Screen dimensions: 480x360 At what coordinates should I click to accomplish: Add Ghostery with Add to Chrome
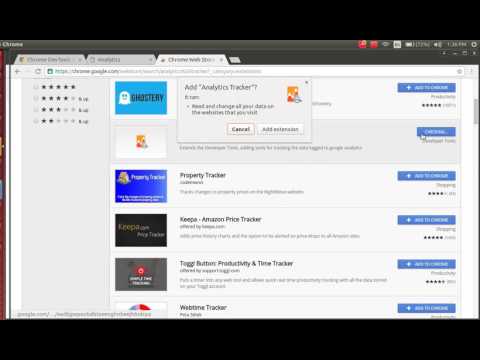click(426, 88)
